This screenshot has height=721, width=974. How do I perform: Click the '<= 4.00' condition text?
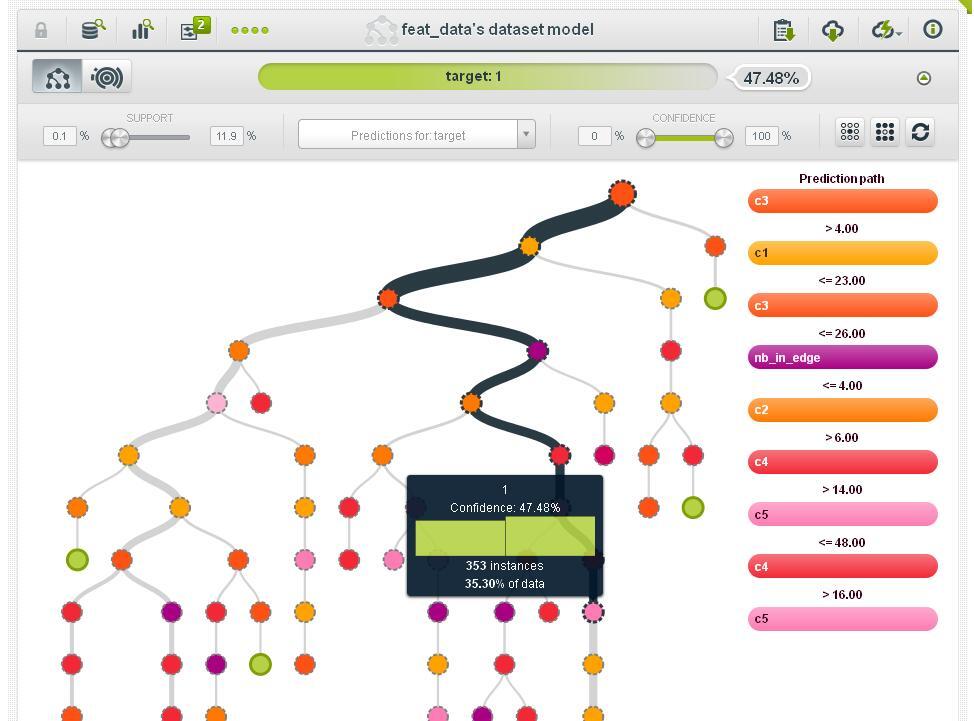click(x=842, y=386)
